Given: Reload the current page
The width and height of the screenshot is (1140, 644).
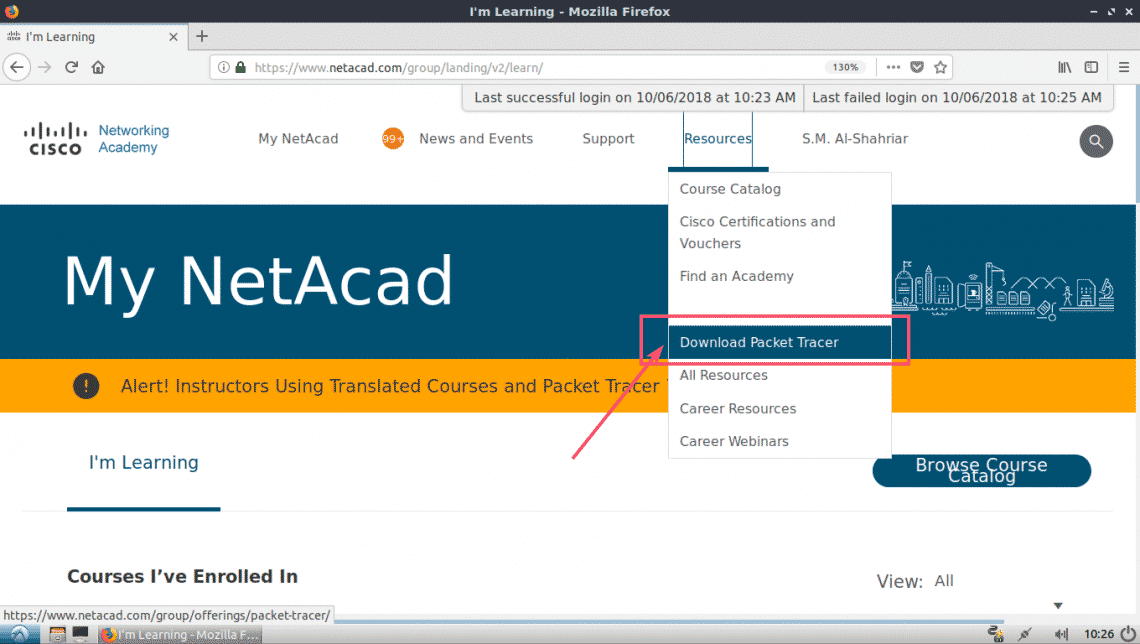Looking at the screenshot, I should (71, 68).
